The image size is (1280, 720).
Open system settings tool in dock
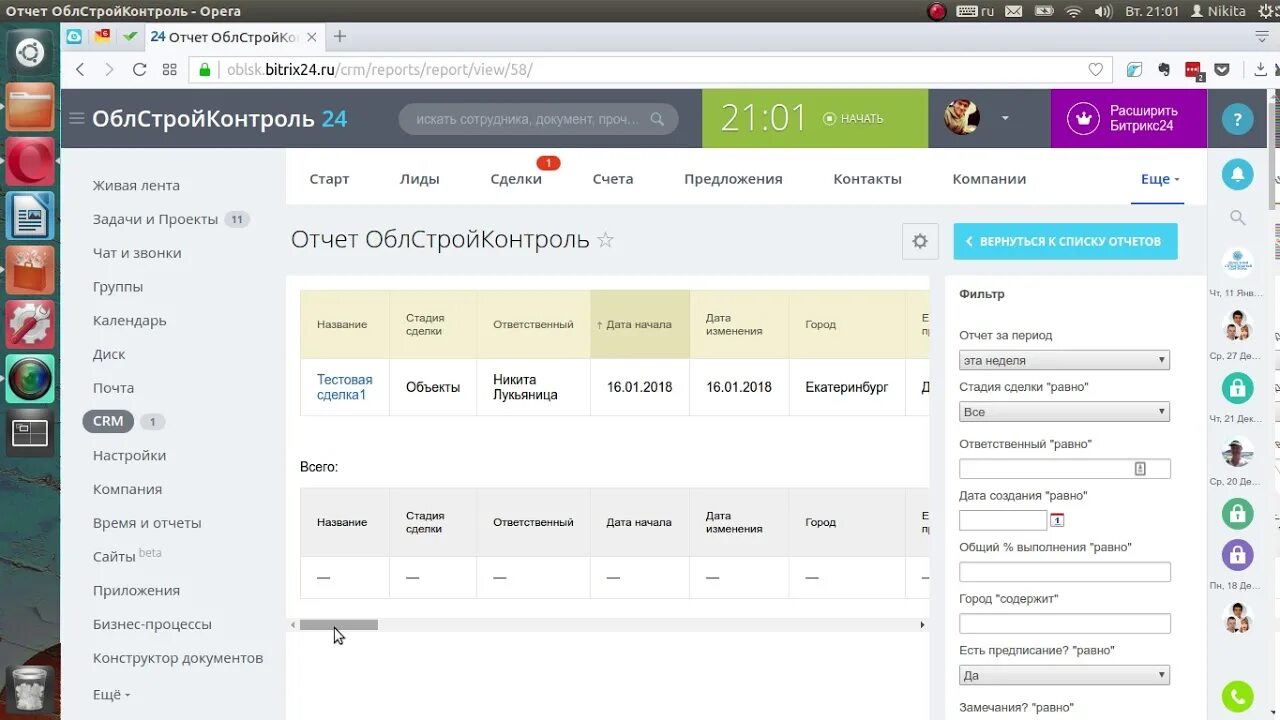pyautogui.click(x=30, y=324)
